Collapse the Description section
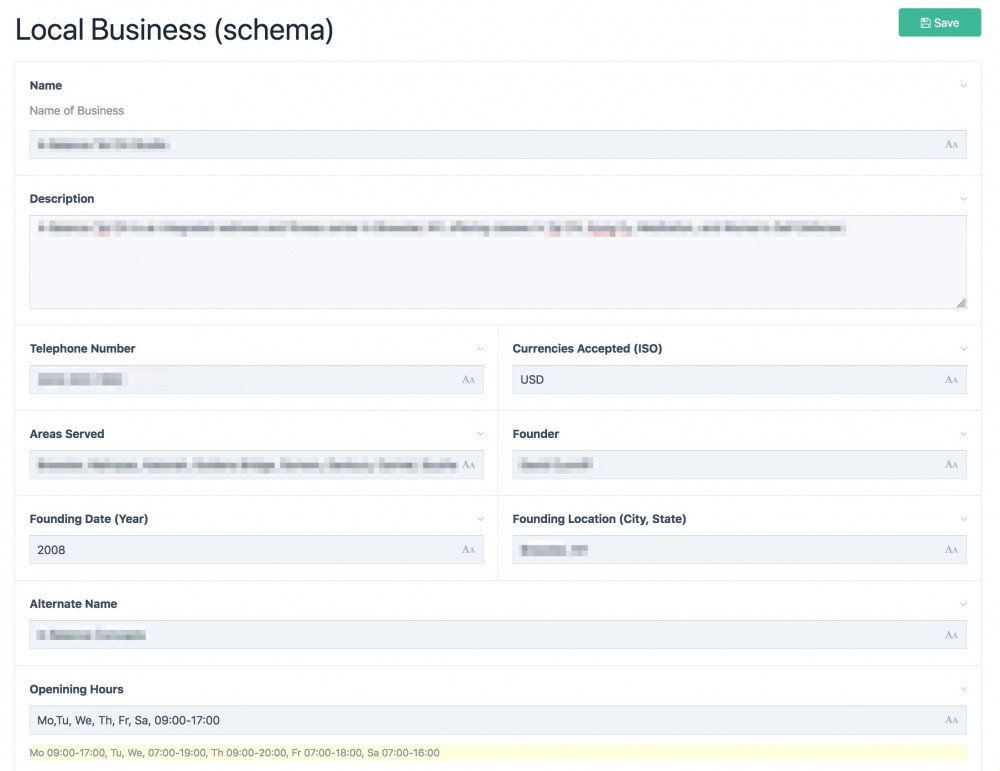1000x771 pixels. 963,199
